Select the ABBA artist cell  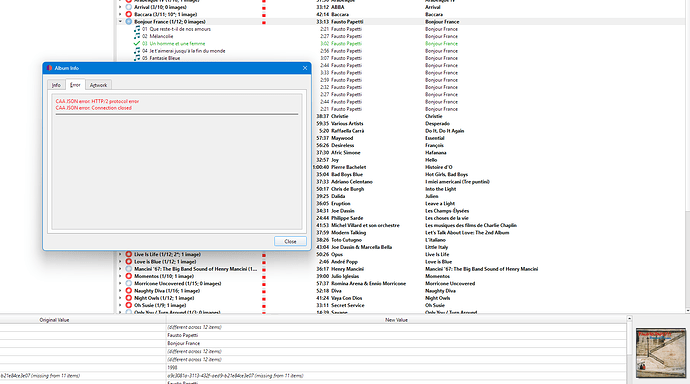pos(338,7)
